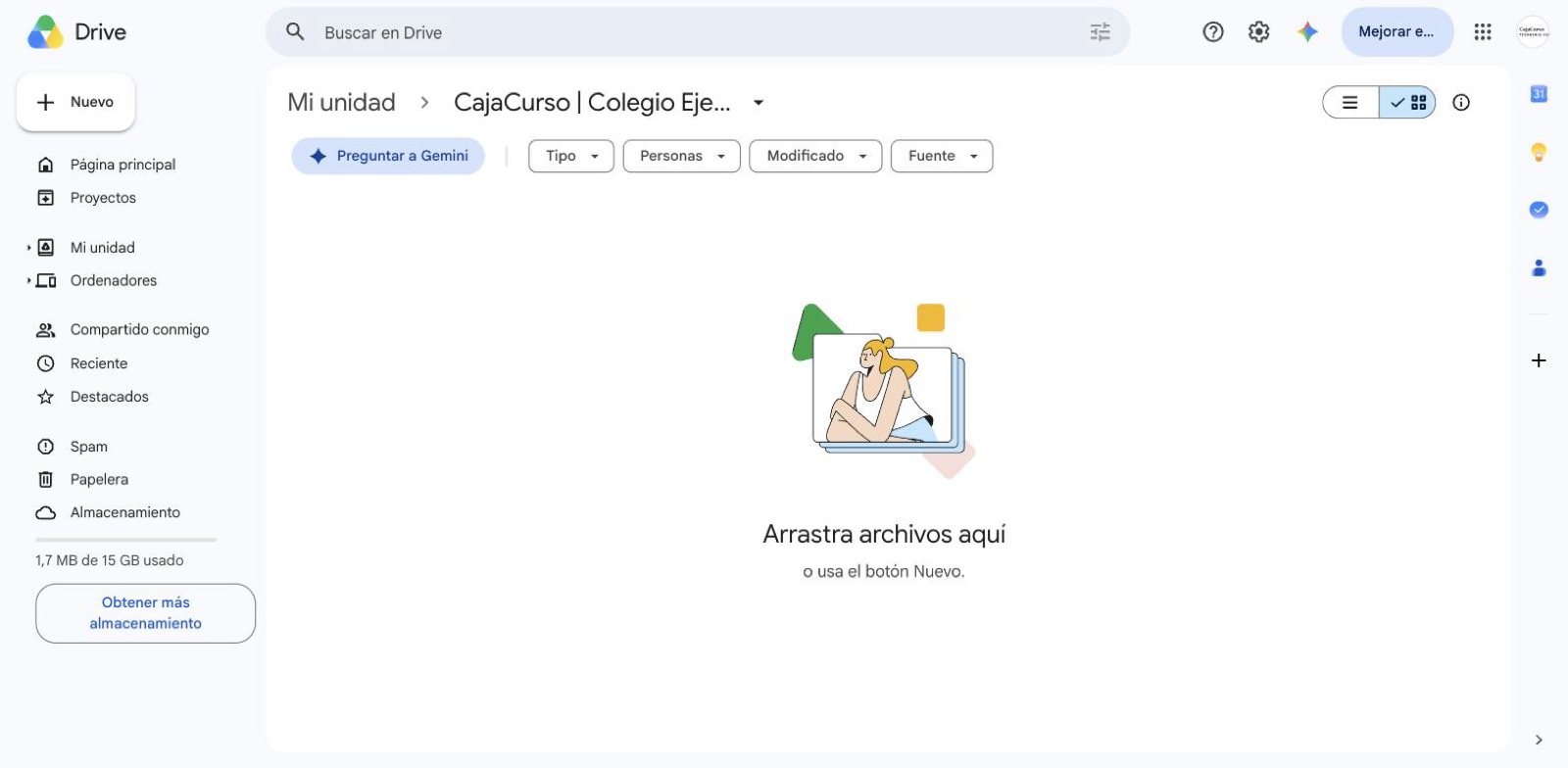Switch to grid layout view
Viewport: 1568px width, 768px height.
coord(1407,102)
